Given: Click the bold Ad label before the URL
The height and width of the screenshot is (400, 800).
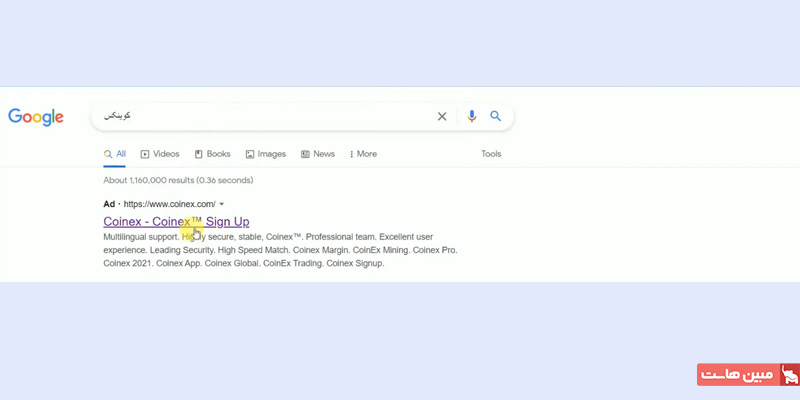Looking at the screenshot, I should (109, 204).
